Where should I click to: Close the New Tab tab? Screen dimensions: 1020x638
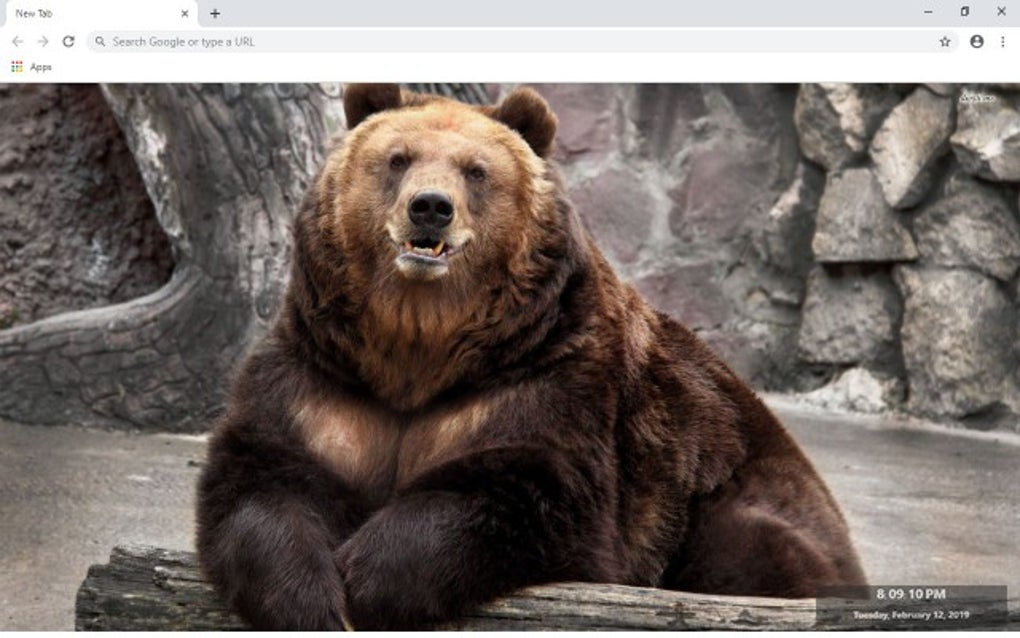(184, 13)
